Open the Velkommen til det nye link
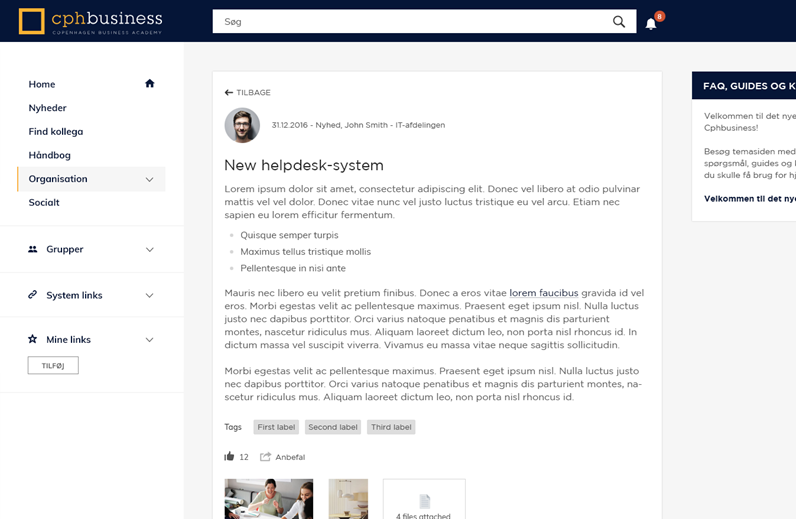The image size is (796, 519). 749,199
